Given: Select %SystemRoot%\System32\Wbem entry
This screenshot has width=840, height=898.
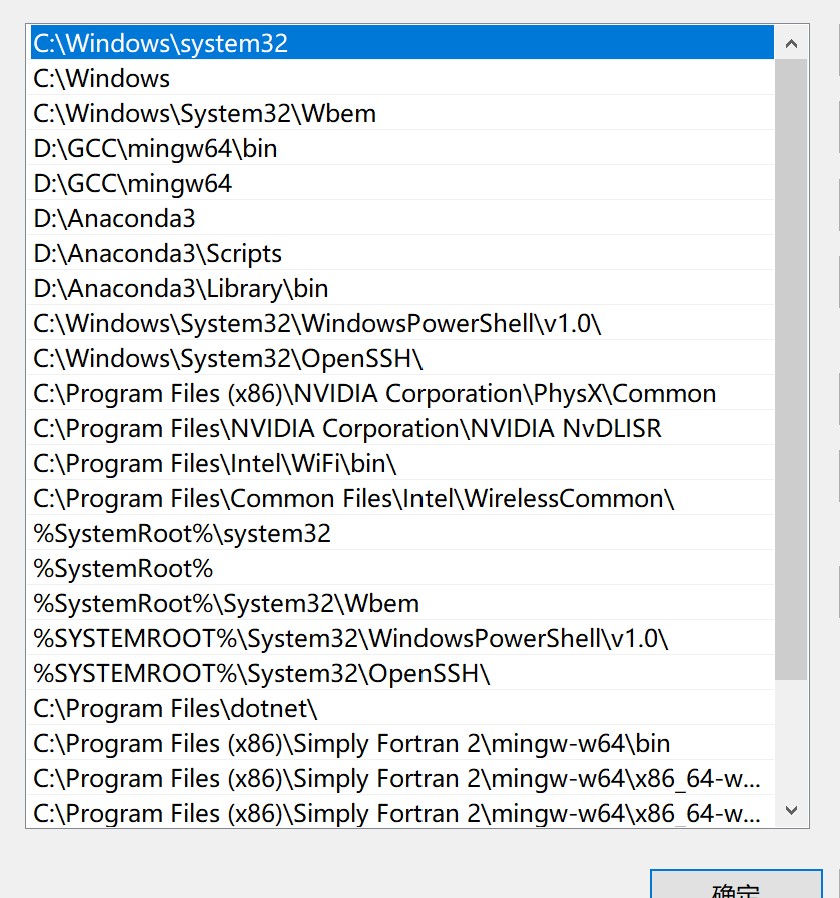Looking at the screenshot, I should [402, 603].
